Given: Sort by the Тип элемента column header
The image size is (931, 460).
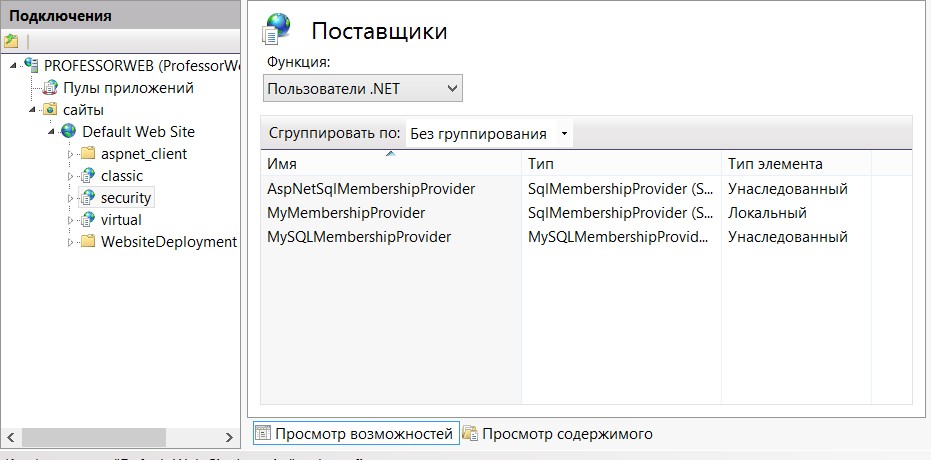Looking at the screenshot, I should [x=796, y=164].
